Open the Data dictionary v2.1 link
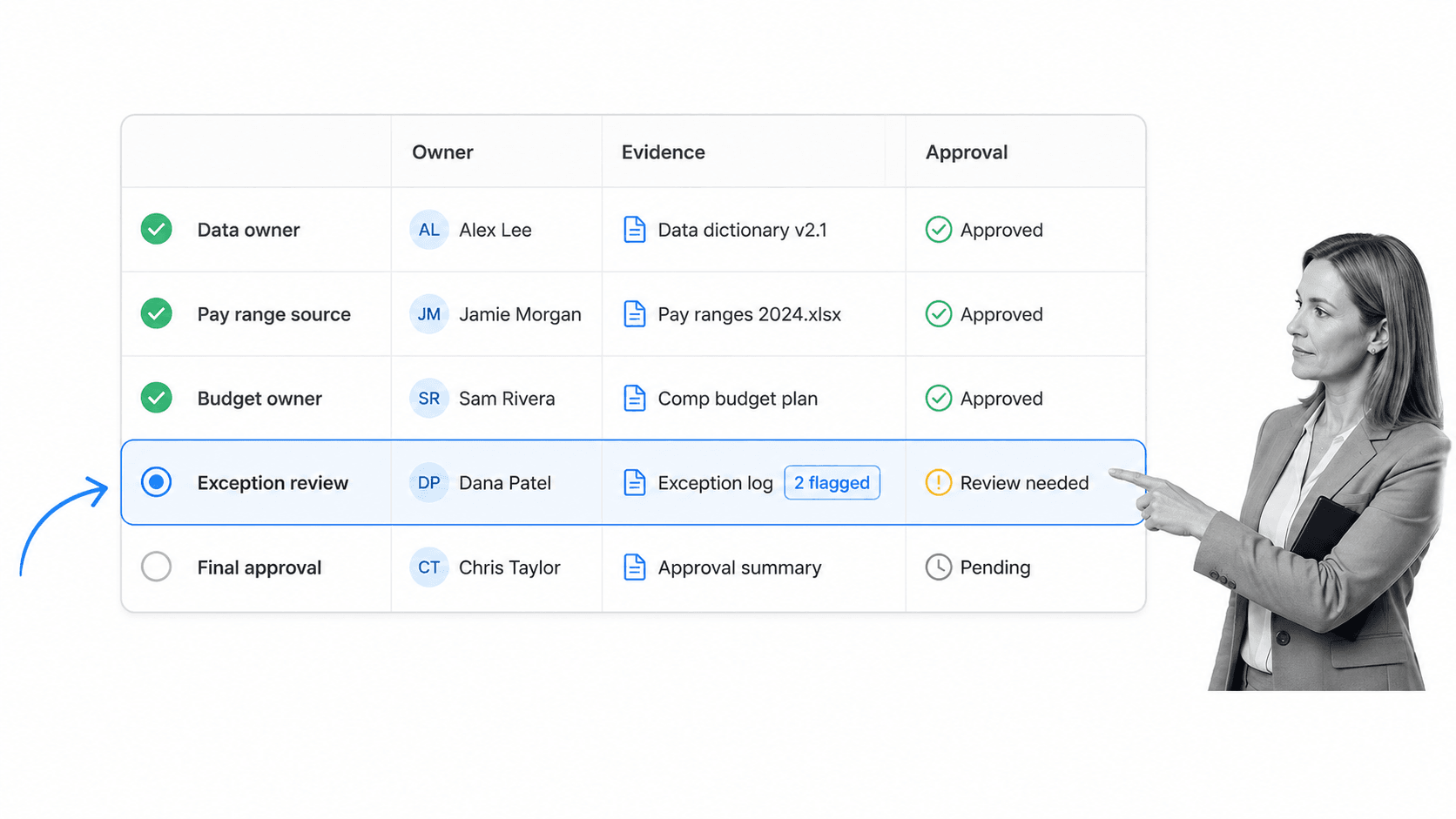 742,230
